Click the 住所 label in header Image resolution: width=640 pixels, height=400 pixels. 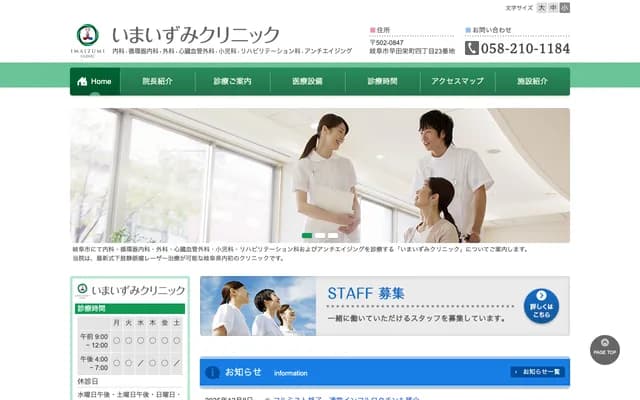[383, 30]
